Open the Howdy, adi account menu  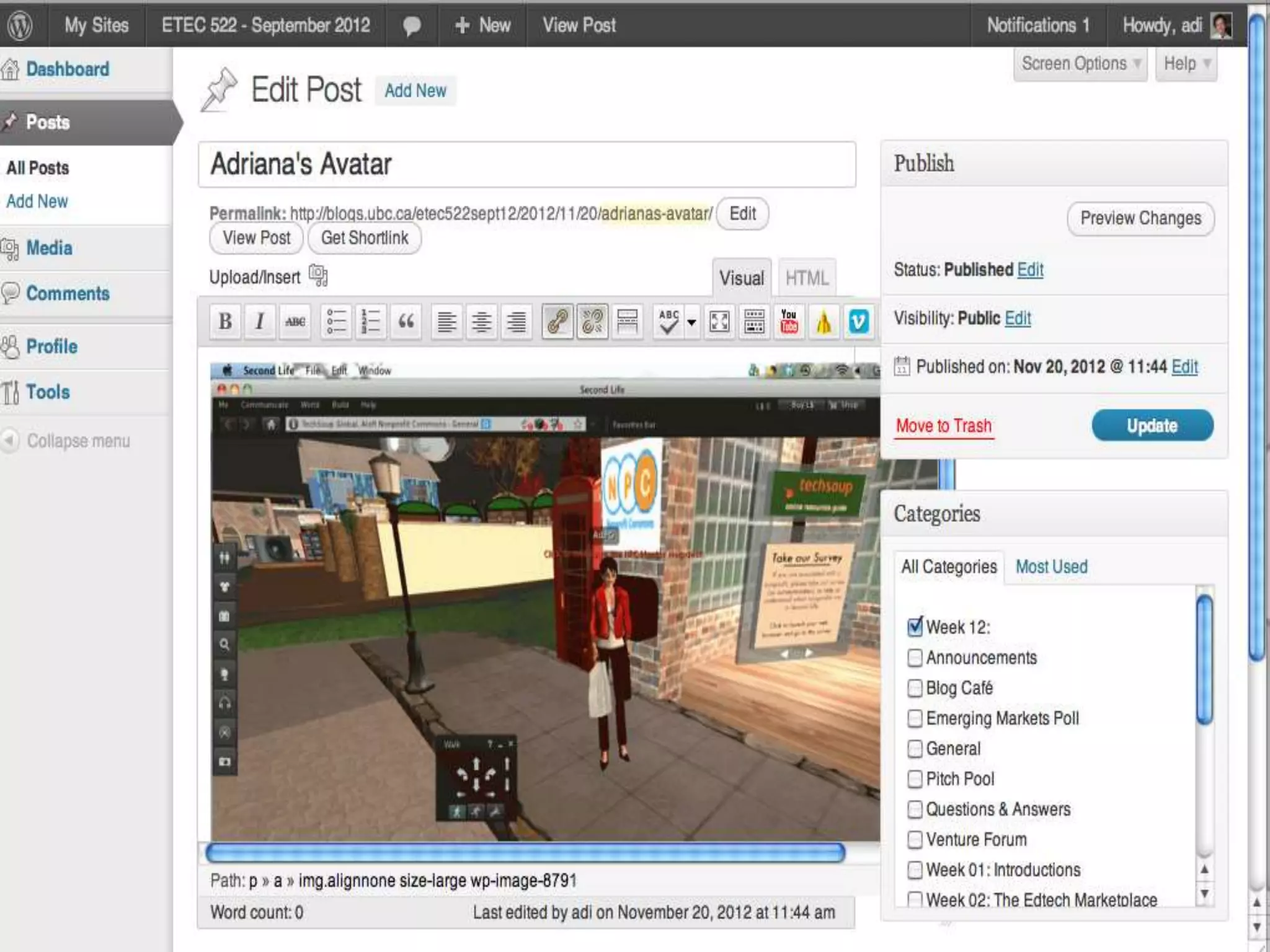1176,25
